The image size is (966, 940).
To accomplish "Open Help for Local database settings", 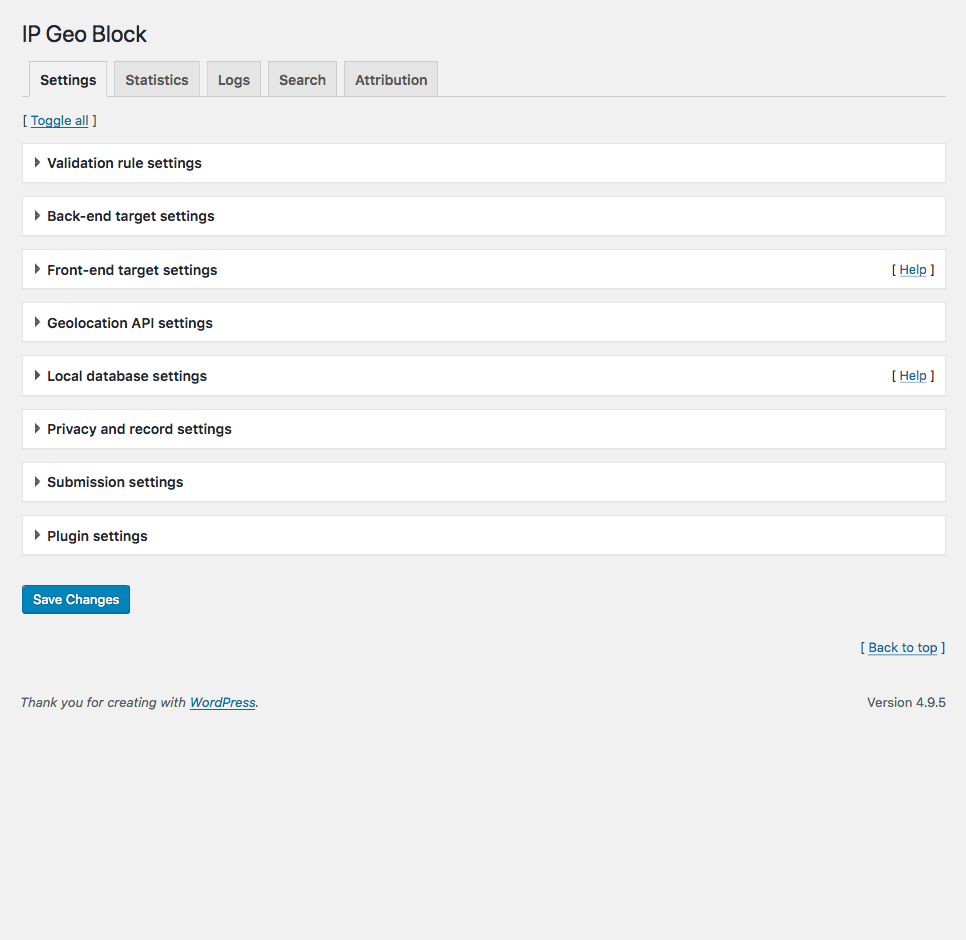I will coord(913,376).
